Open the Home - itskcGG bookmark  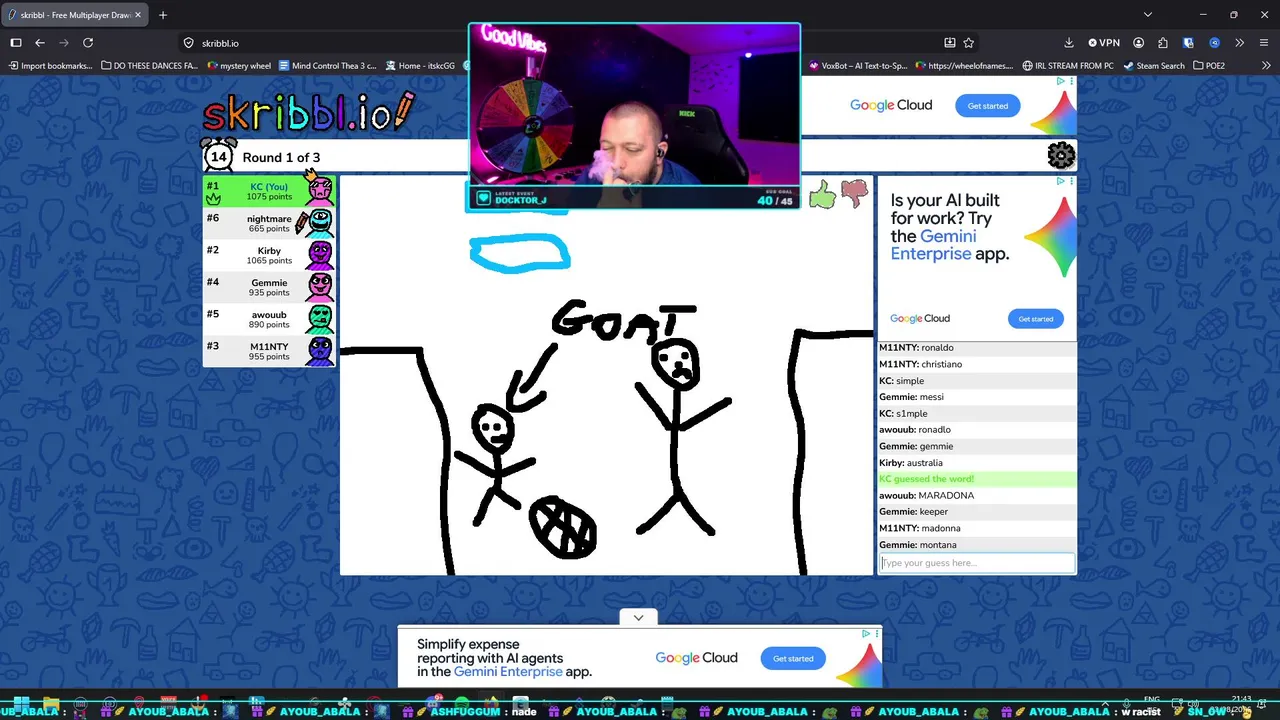coord(420,66)
